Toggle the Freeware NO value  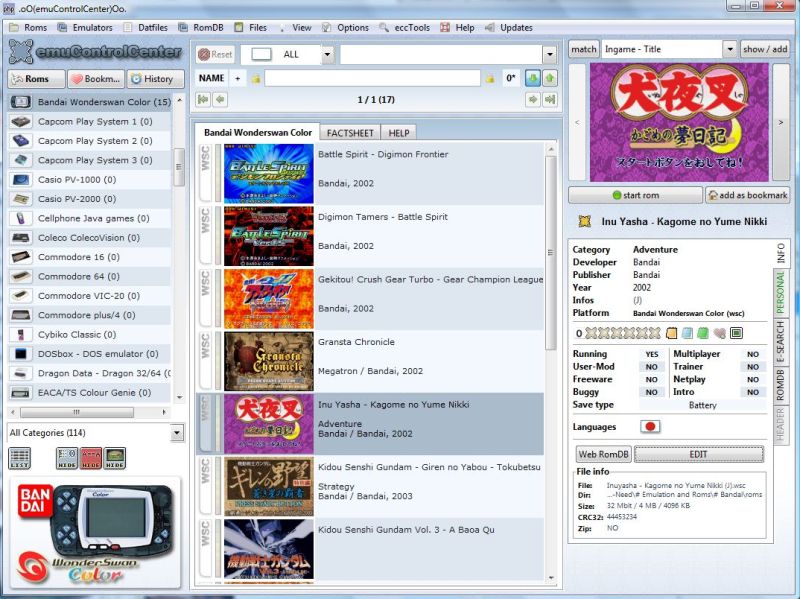[x=652, y=380]
